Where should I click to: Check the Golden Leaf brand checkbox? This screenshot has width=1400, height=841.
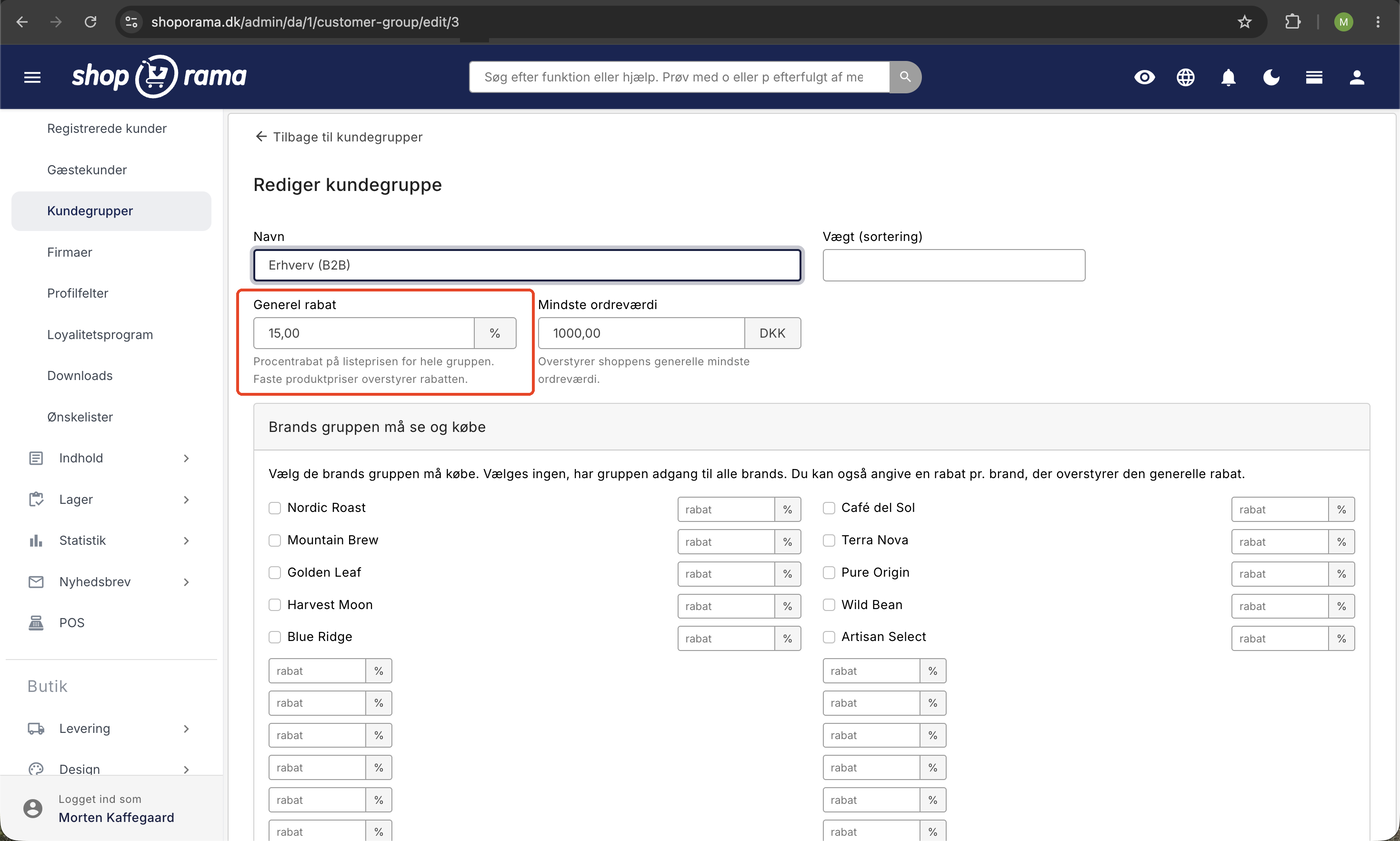pos(275,573)
